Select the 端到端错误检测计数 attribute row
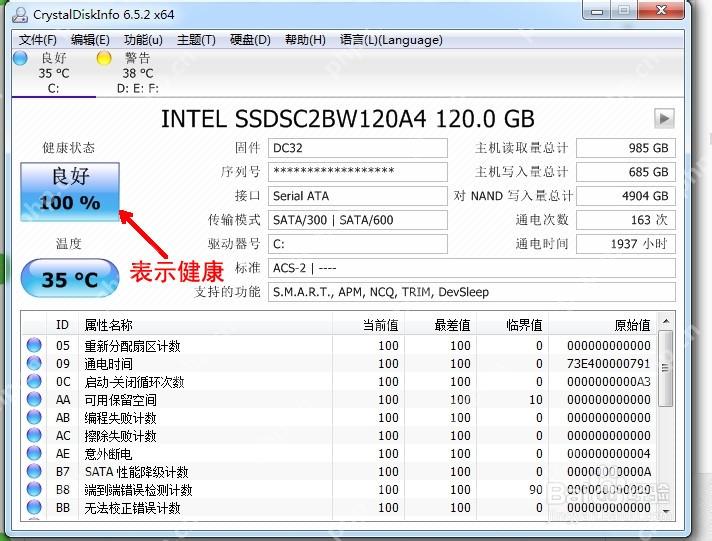712x541 pixels. click(x=340, y=490)
